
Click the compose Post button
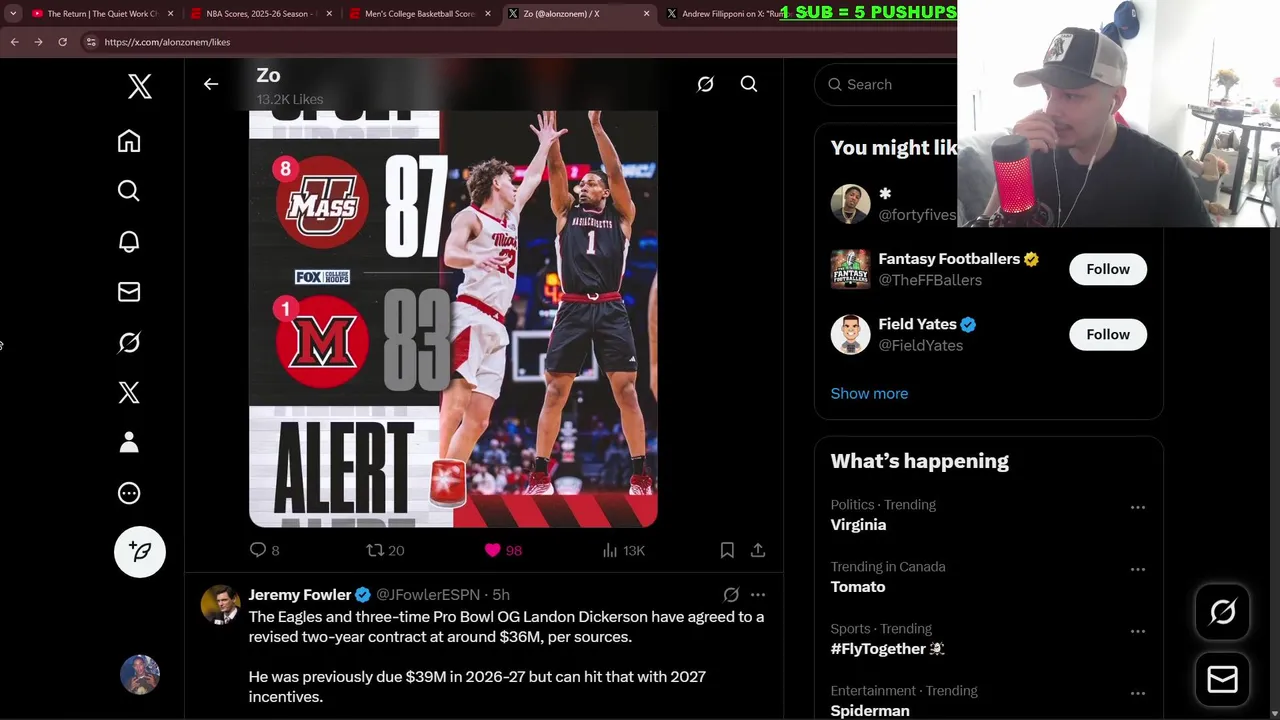[140, 552]
